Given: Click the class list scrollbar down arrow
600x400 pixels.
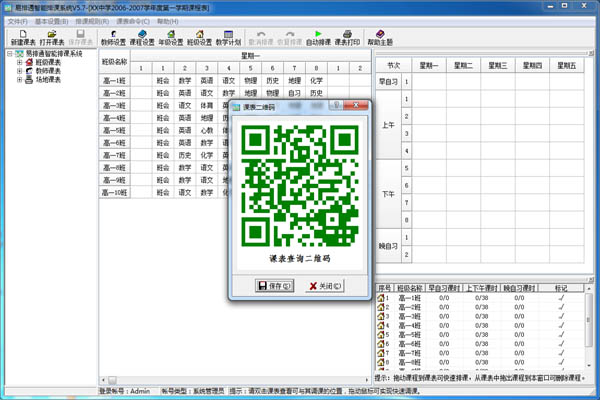Looking at the screenshot, I should click(589, 366).
